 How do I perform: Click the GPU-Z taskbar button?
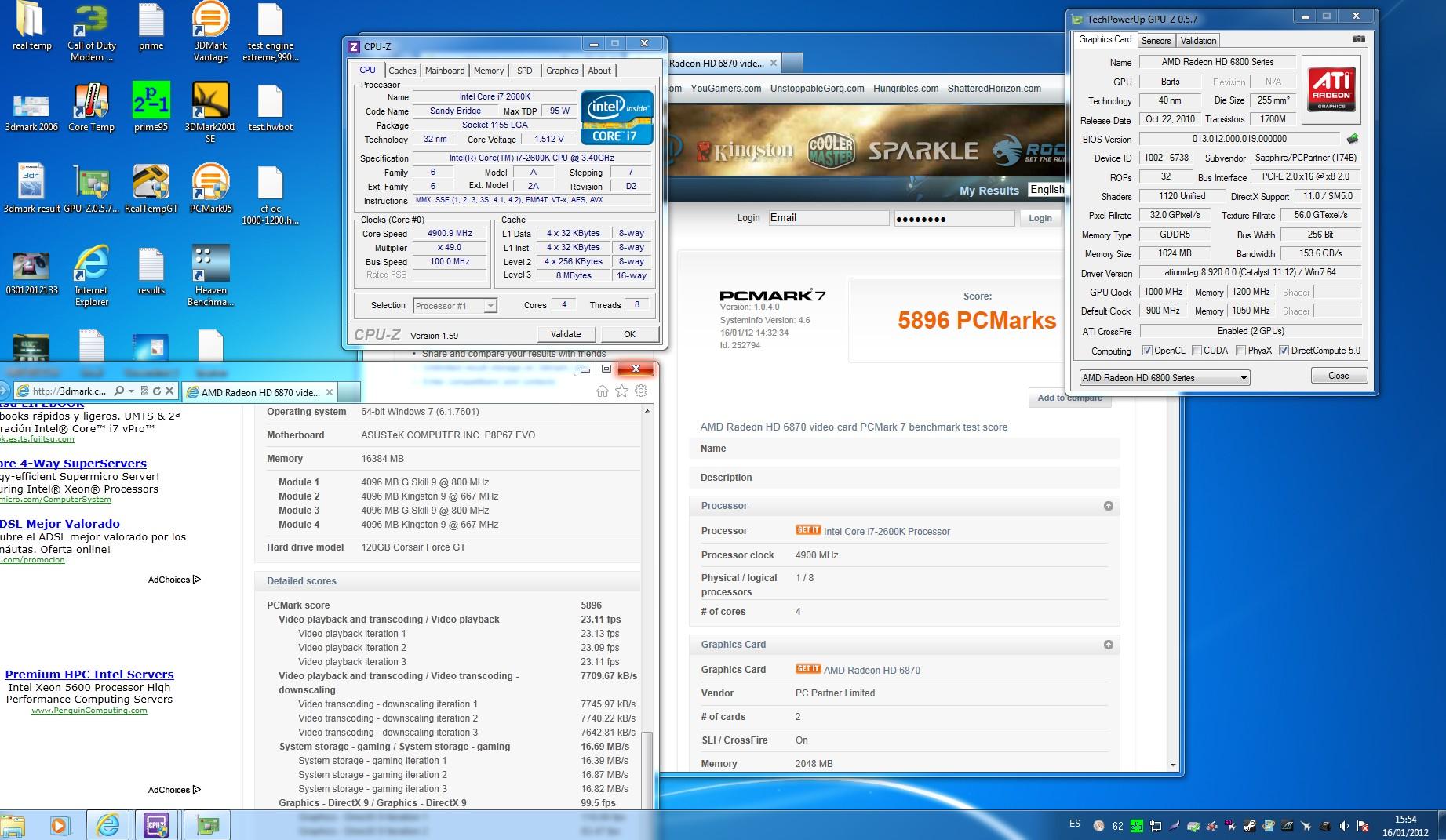point(208,825)
